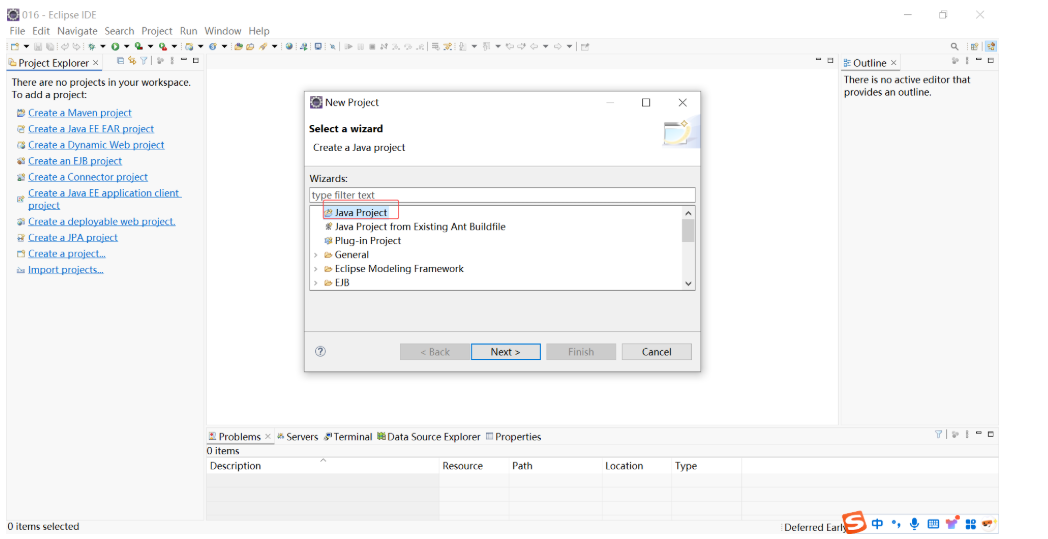The height and width of the screenshot is (539, 1048).
Task: Select Java Project in wizard list
Action: [361, 213]
